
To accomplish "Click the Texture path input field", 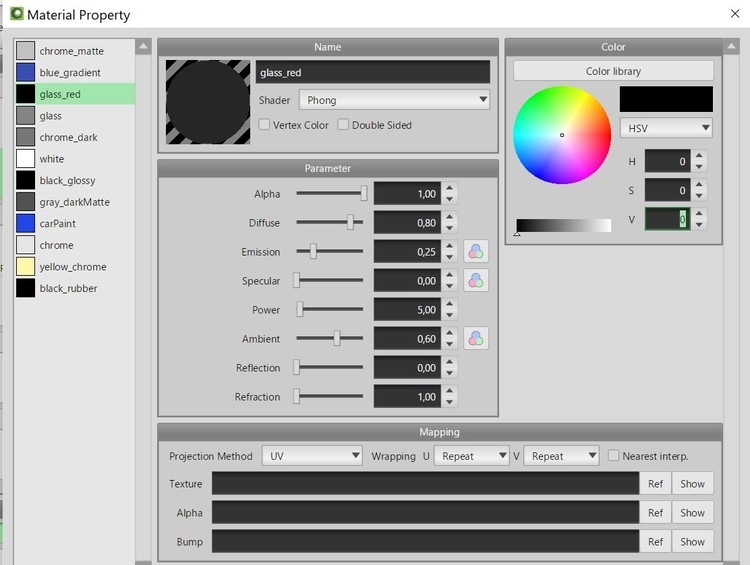I will coord(425,483).
